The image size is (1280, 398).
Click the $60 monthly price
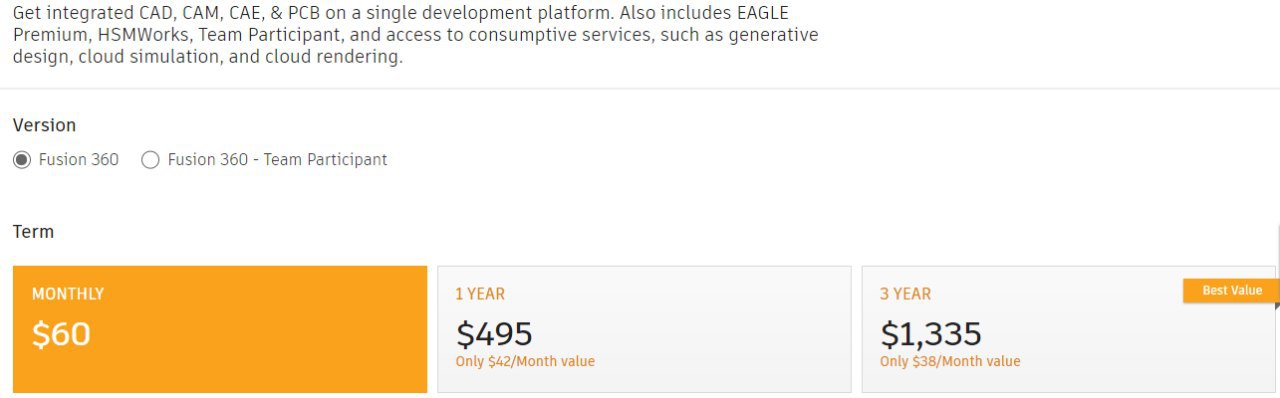coord(61,334)
